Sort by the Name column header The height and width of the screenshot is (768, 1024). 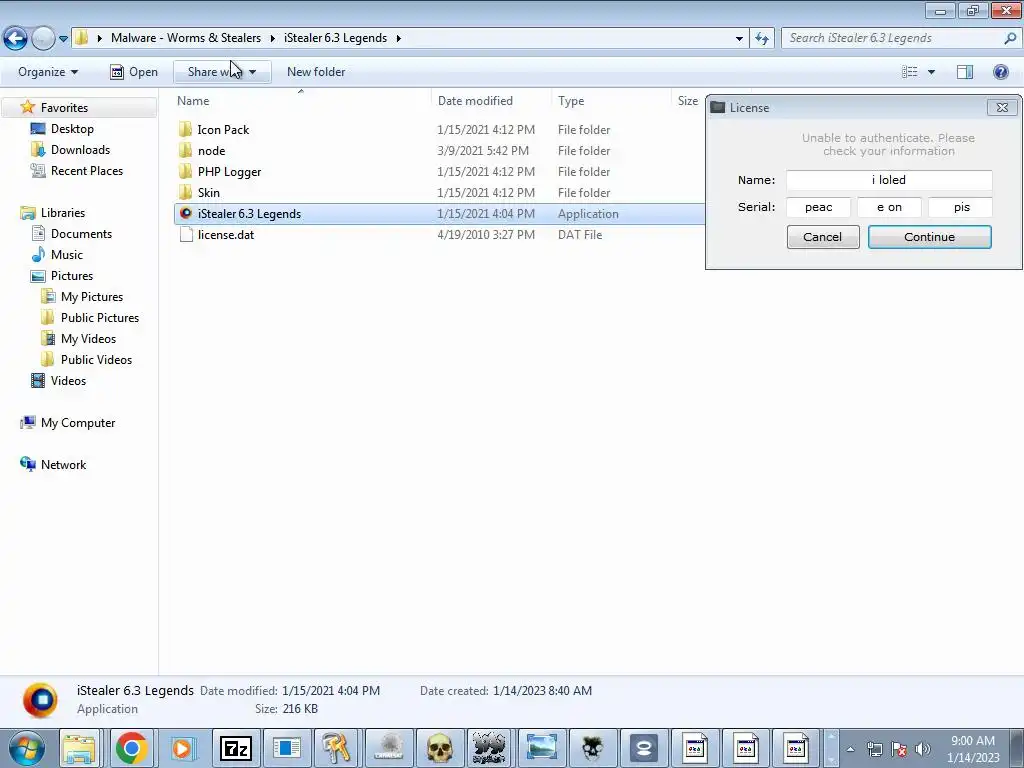tap(193, 101)
